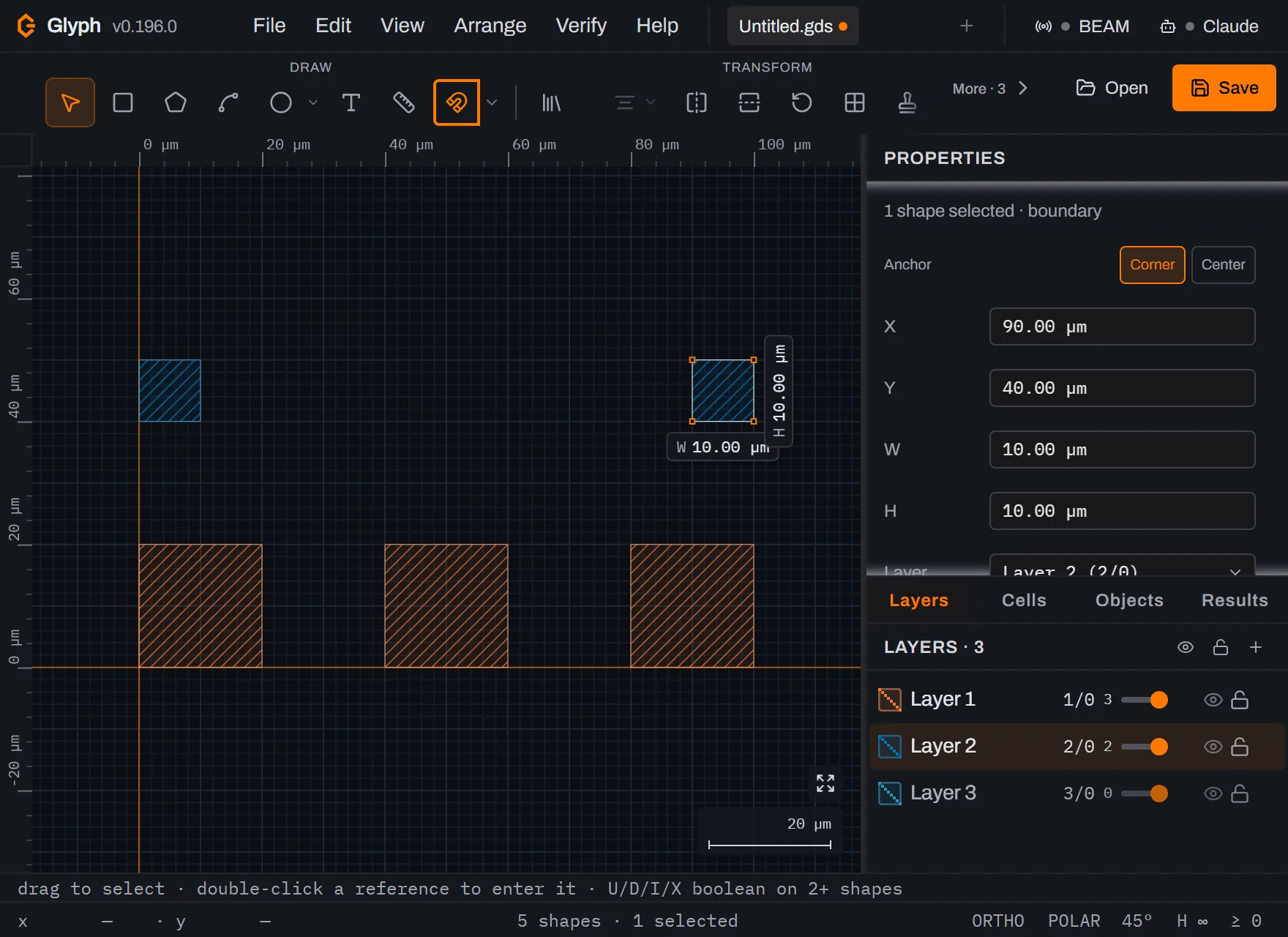The width and height of the screenshot is (1288, 937).
Task: Select the Rectangle draw tool
Action: (x=123, y=102)
